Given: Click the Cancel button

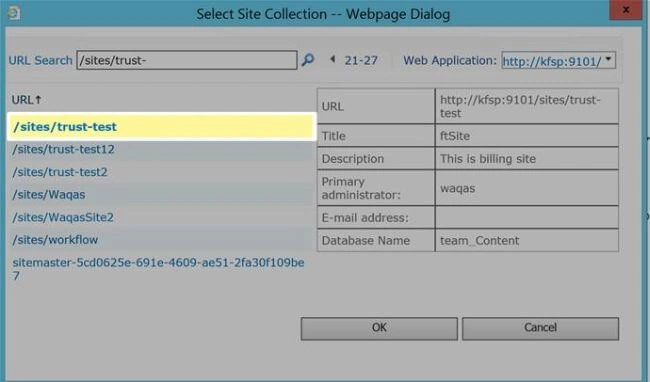Looking at the screenshot, I should coord(540,328).
